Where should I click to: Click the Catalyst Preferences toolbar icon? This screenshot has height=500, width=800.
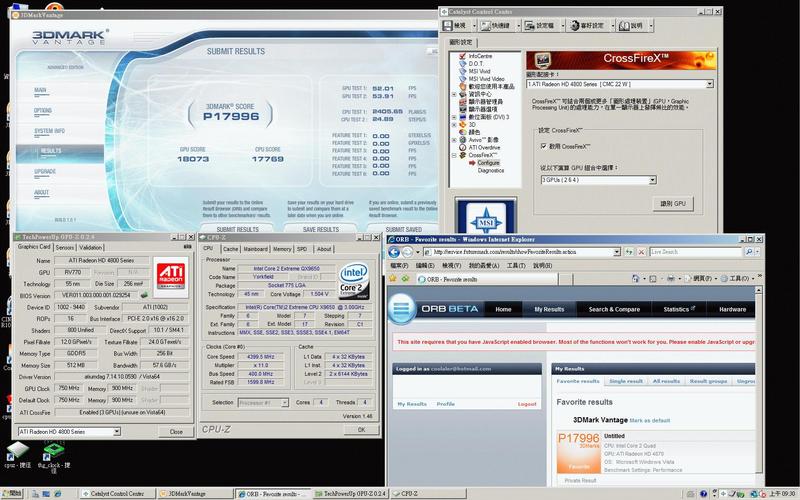click(x=575, y=26)
